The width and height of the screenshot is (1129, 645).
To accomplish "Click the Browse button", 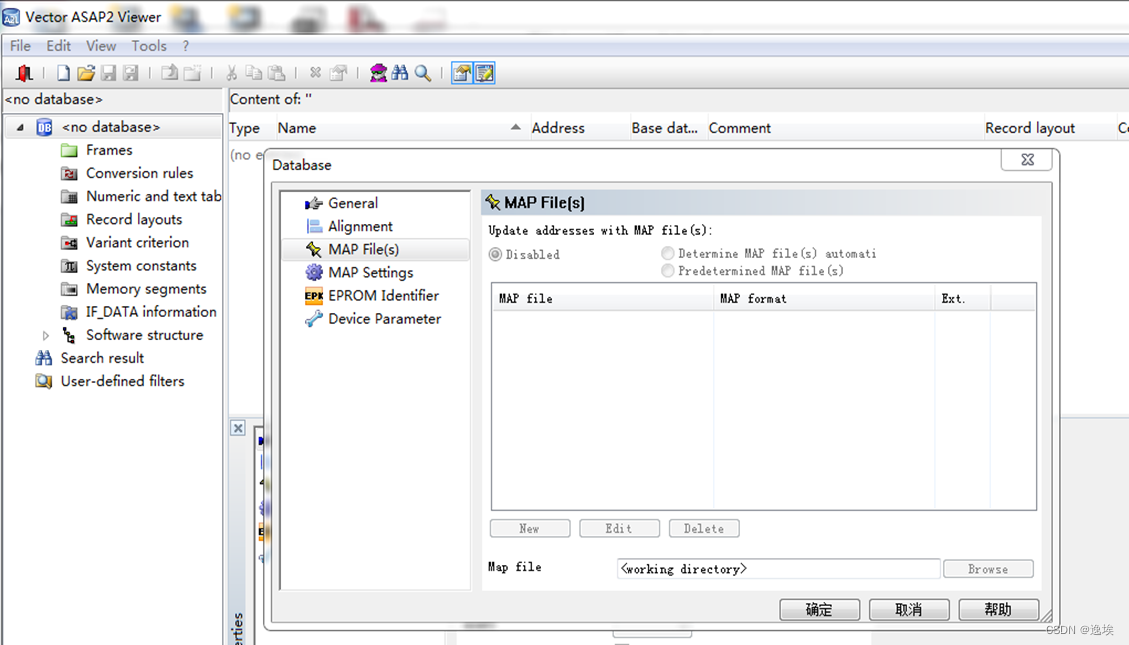I will coord(989,569).
